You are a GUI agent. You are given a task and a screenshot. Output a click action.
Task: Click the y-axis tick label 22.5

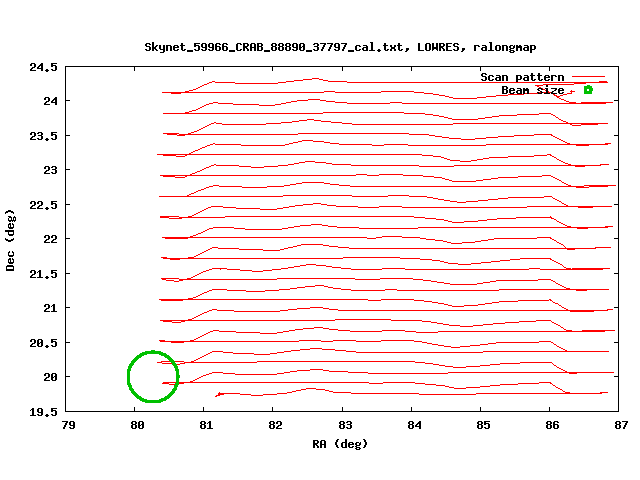(x=43, y=205)
